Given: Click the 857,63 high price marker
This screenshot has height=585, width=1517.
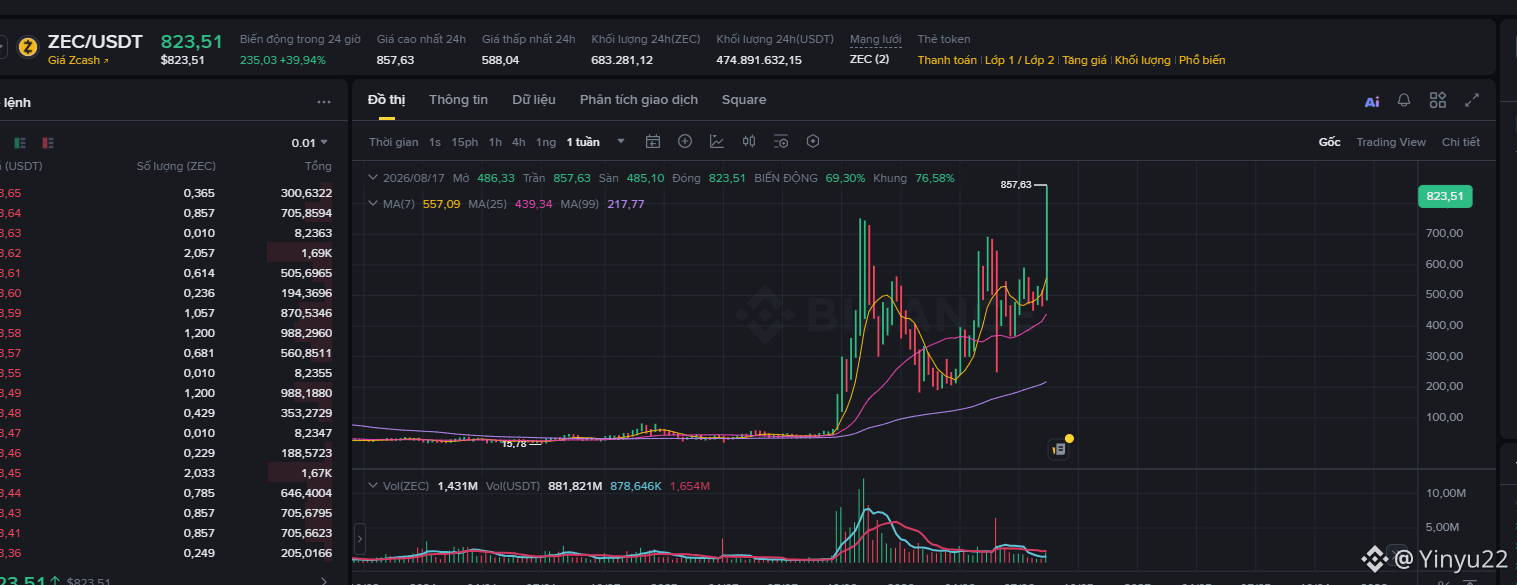Looking at the screenshot, I should point(1015,185).
